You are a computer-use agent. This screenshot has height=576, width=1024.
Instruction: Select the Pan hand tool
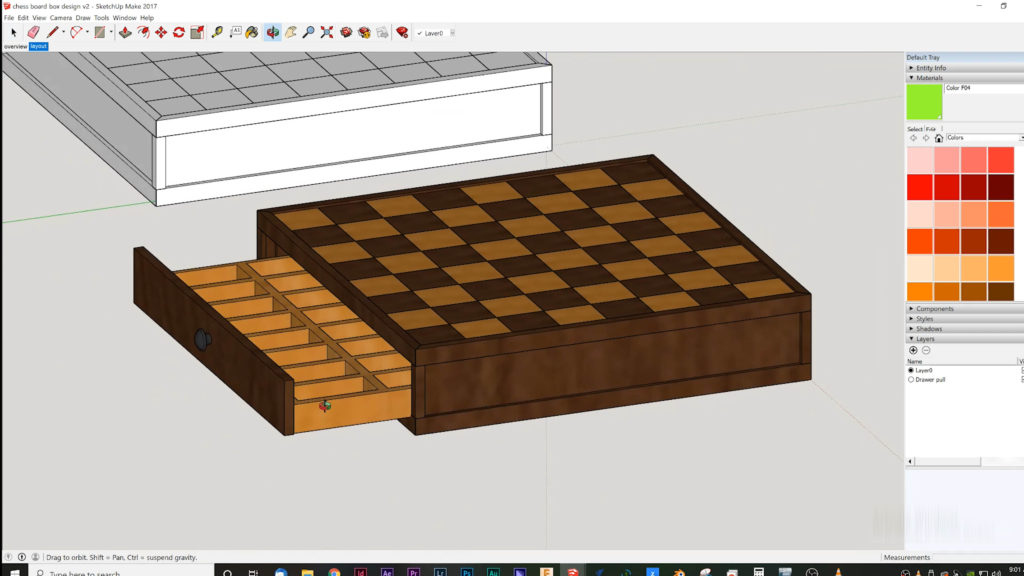291,33
